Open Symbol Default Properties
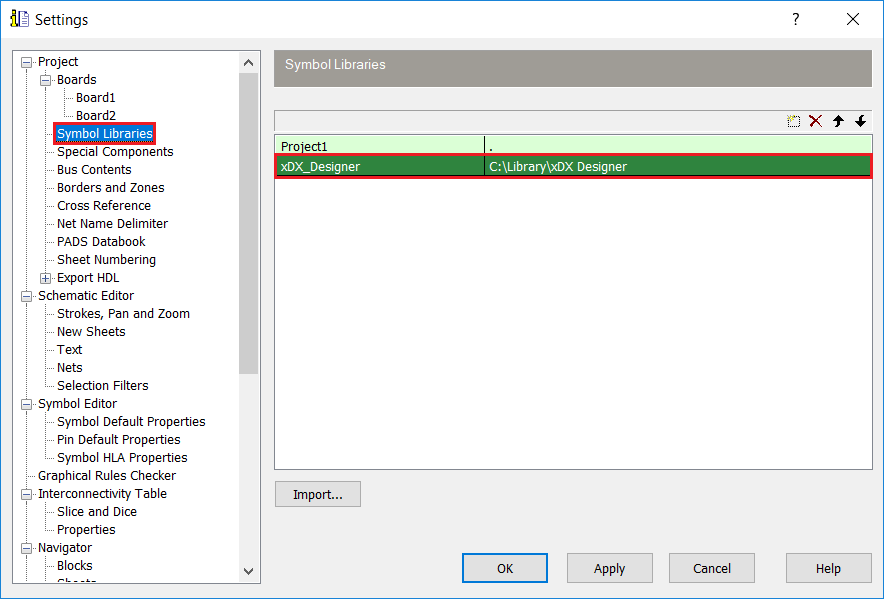Screen dimensions: 884x599 [131, 422]
